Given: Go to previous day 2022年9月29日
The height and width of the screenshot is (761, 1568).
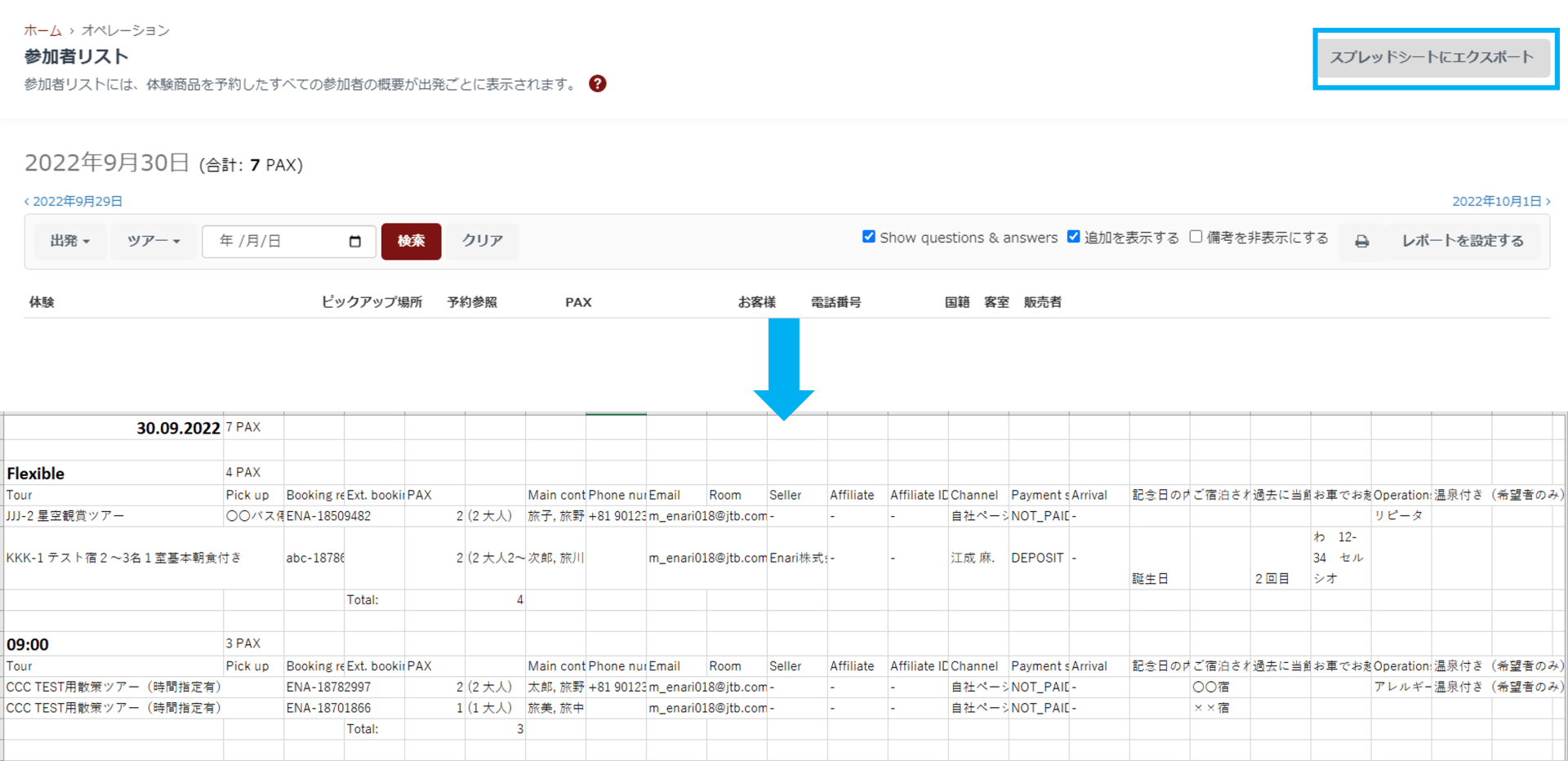Looking at the screenshot, I should tap(73, 202).
